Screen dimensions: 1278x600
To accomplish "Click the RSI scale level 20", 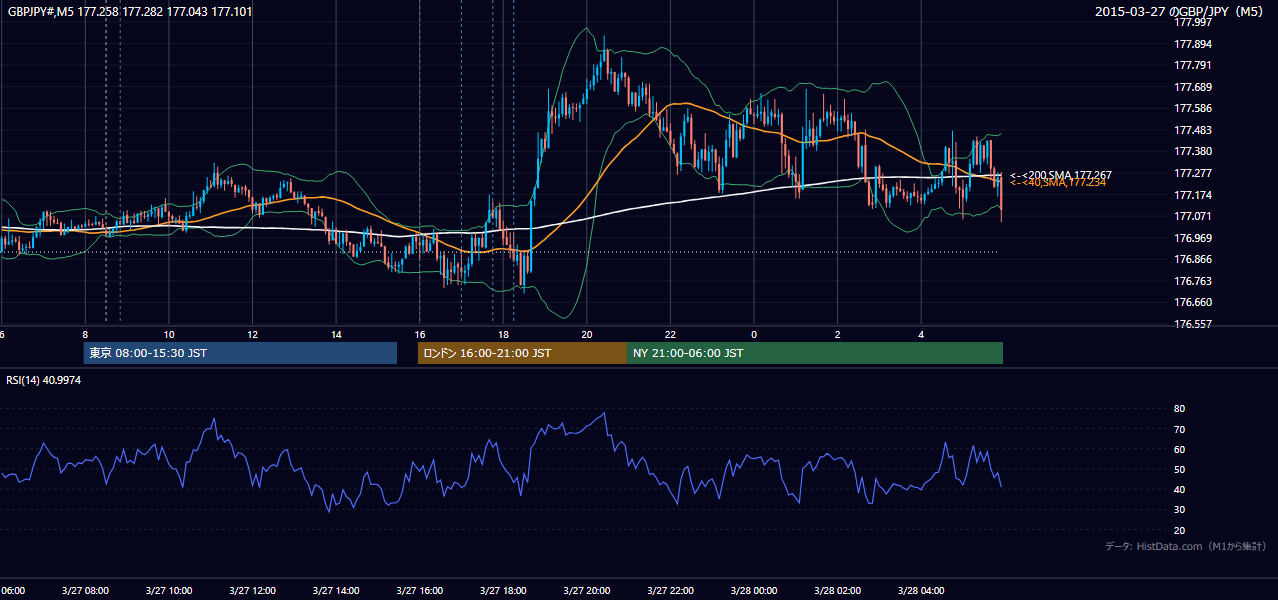I will click(x=1179, y=530).
